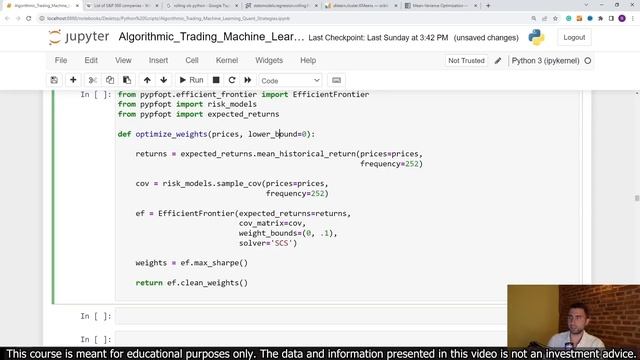Open the Chrome profile avatar
Viewport: 640px width, 360px height.
(622, 18)
